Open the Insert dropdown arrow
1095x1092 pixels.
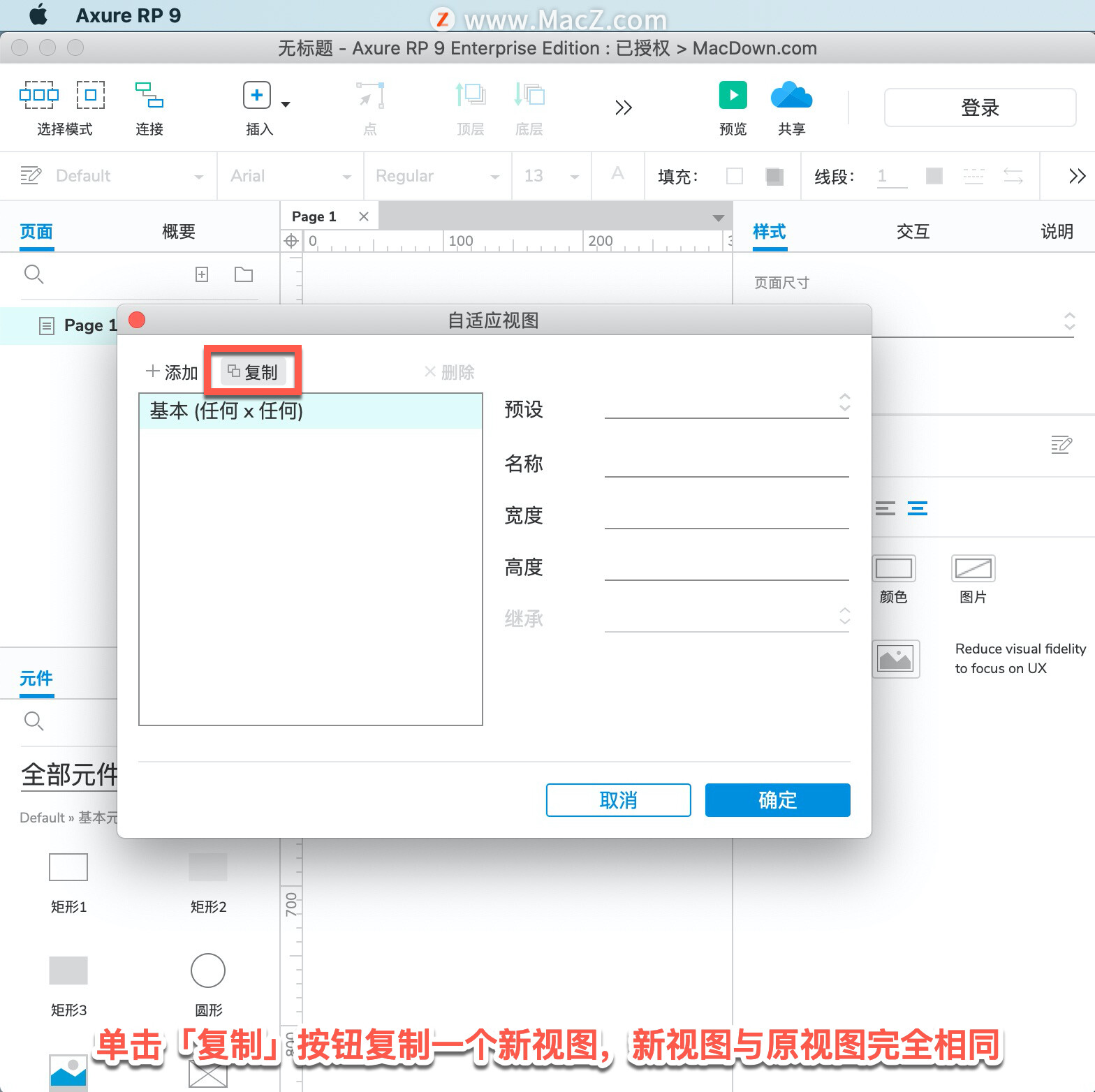286,105
